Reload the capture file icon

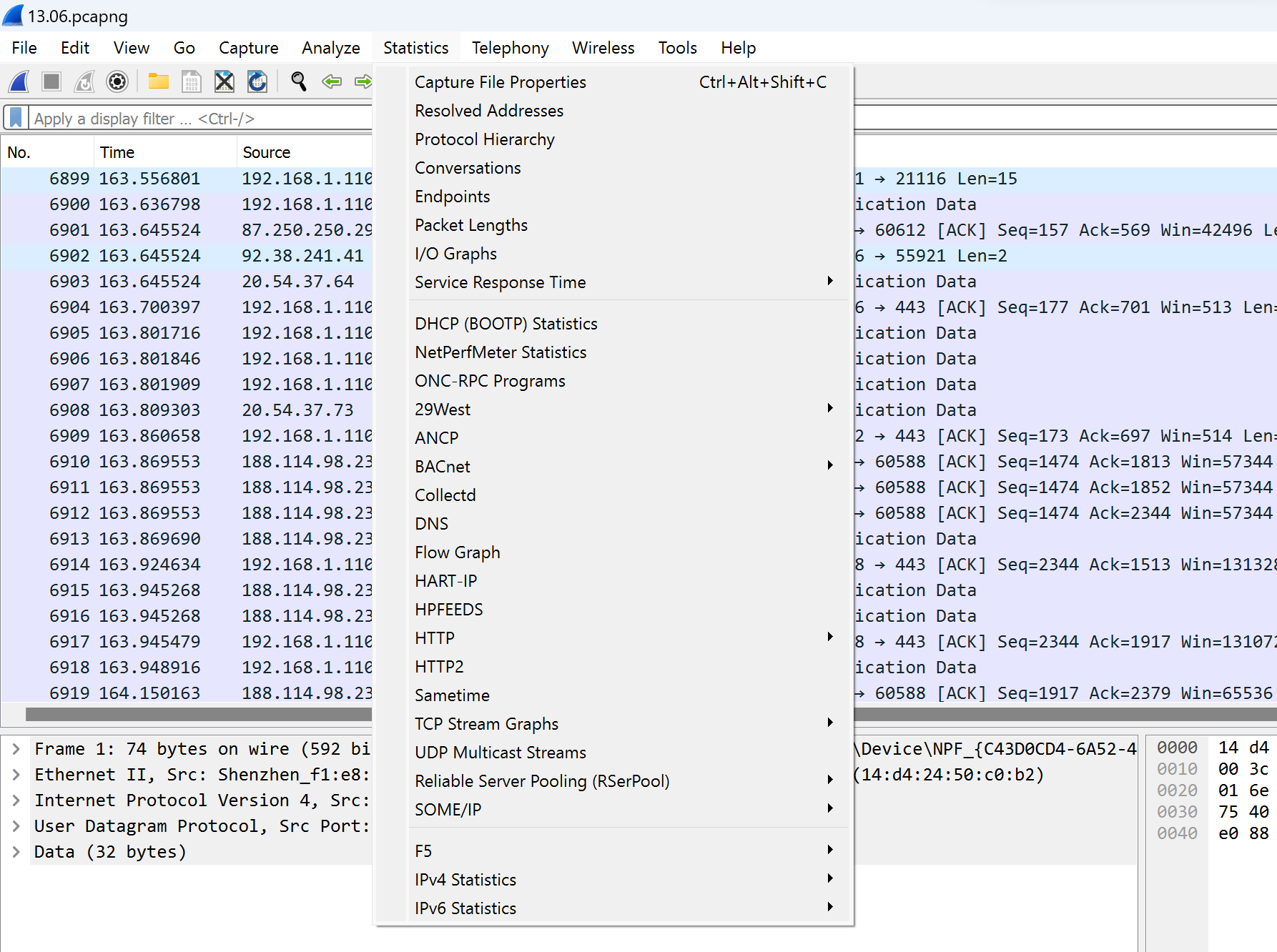(257, 81)
